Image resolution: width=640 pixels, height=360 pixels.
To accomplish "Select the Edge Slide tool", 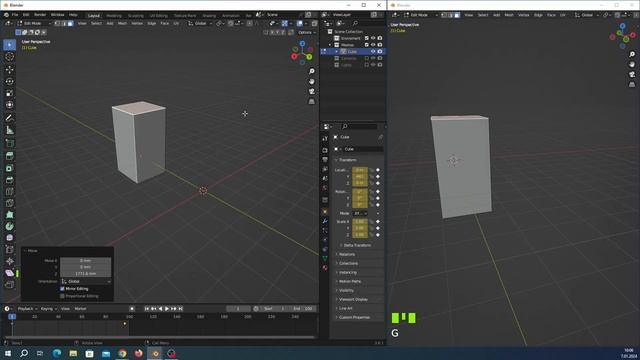I will click(9, 249).
